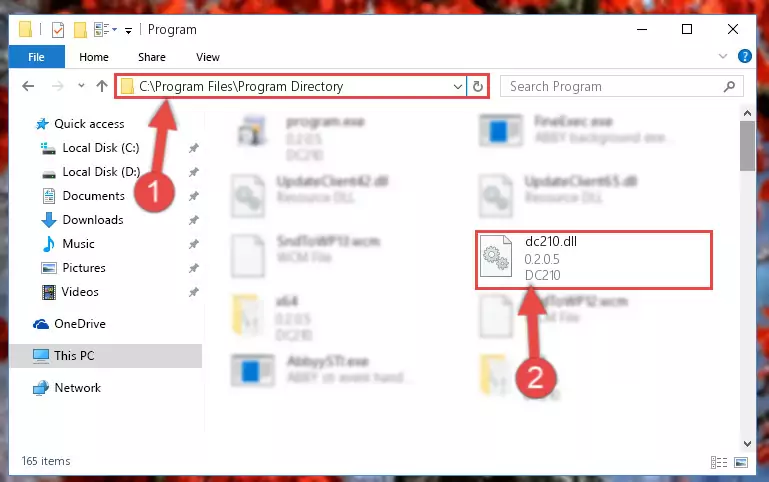Open Pictures folder in sidebar
Screen dimensions: 769x482
[x=84, y=268]
